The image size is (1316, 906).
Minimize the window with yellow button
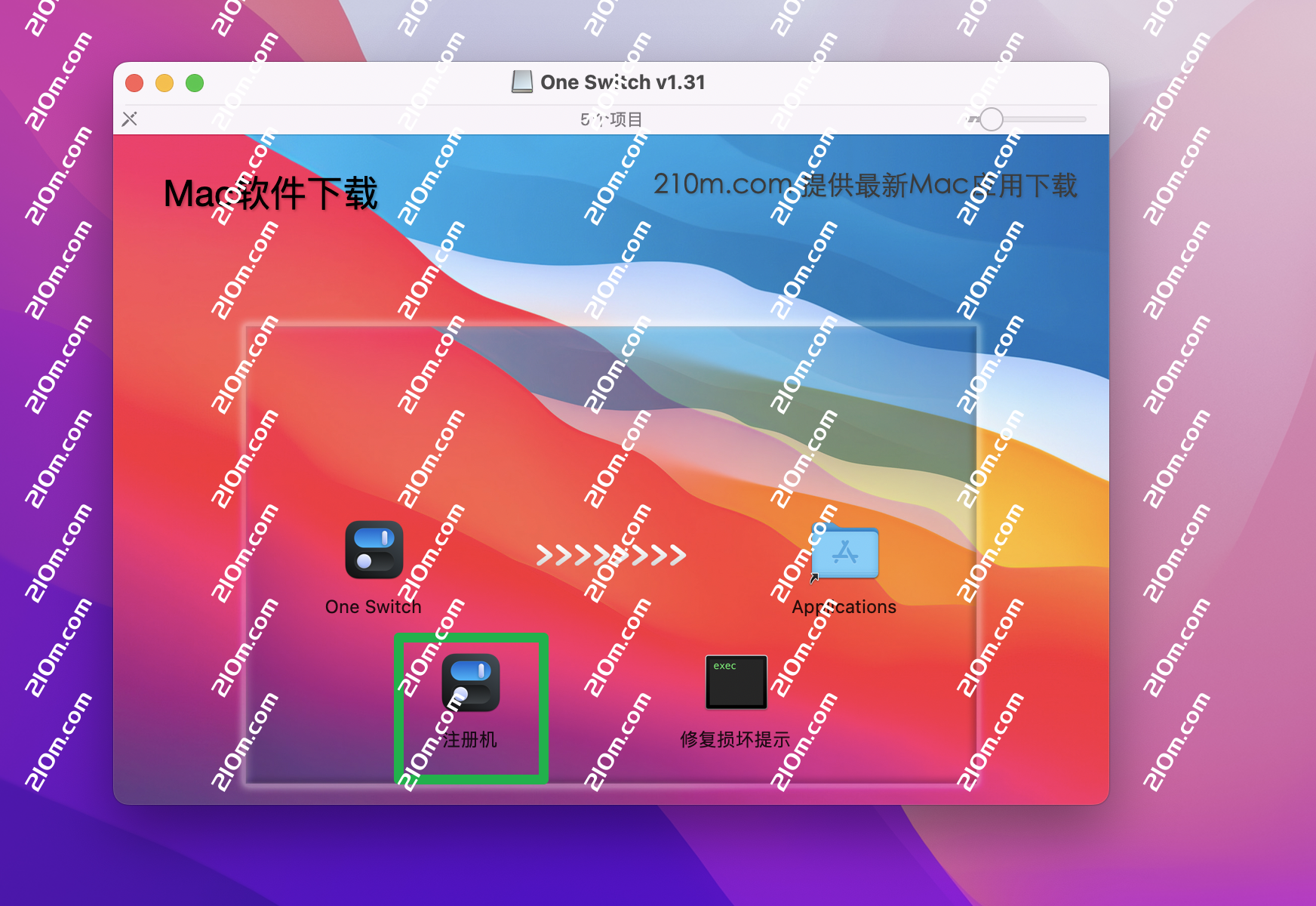tap(164, 83)
